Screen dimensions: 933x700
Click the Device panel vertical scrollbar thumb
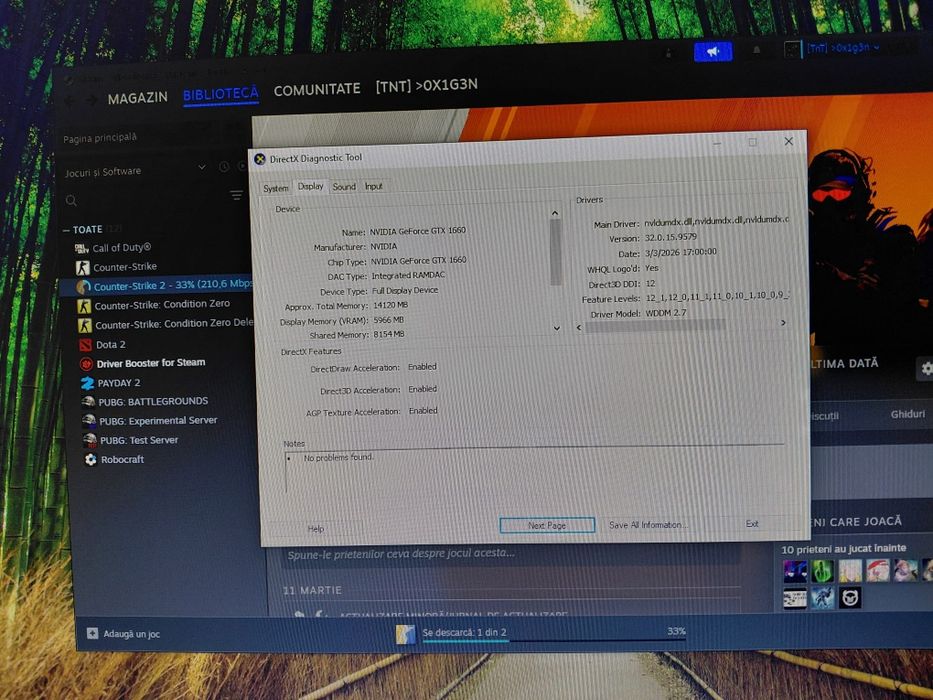[556, 251]
